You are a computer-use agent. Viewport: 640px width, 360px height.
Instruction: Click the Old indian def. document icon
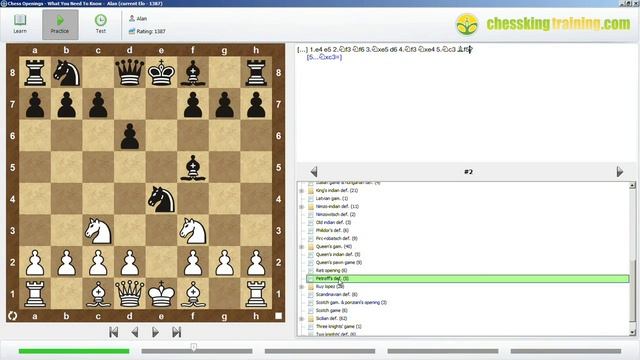click(x=311, y=222)
